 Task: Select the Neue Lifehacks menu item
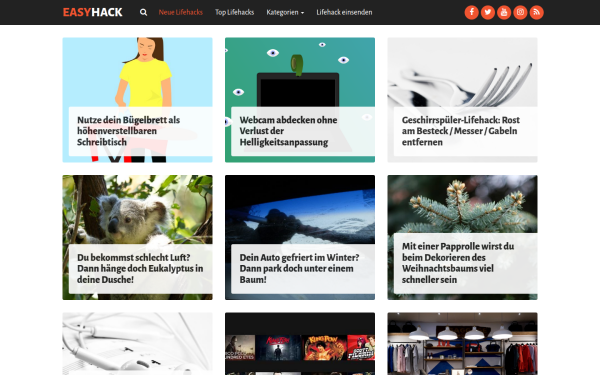[x=181, y=12]
